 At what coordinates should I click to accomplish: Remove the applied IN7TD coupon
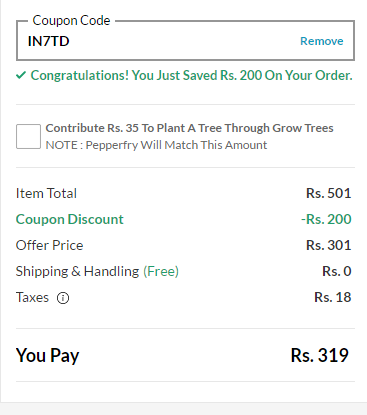322,41
